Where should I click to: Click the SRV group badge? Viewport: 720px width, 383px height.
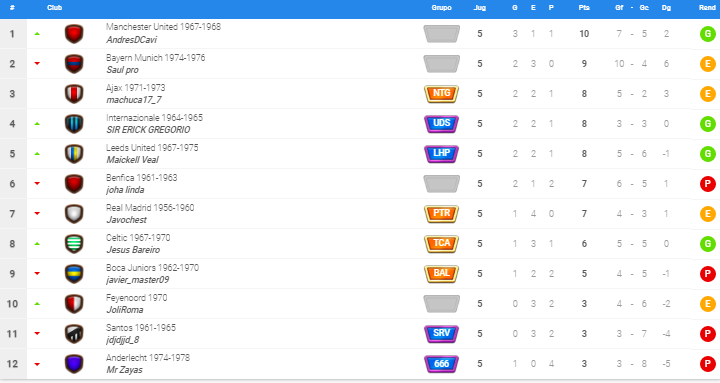point(441,333)
